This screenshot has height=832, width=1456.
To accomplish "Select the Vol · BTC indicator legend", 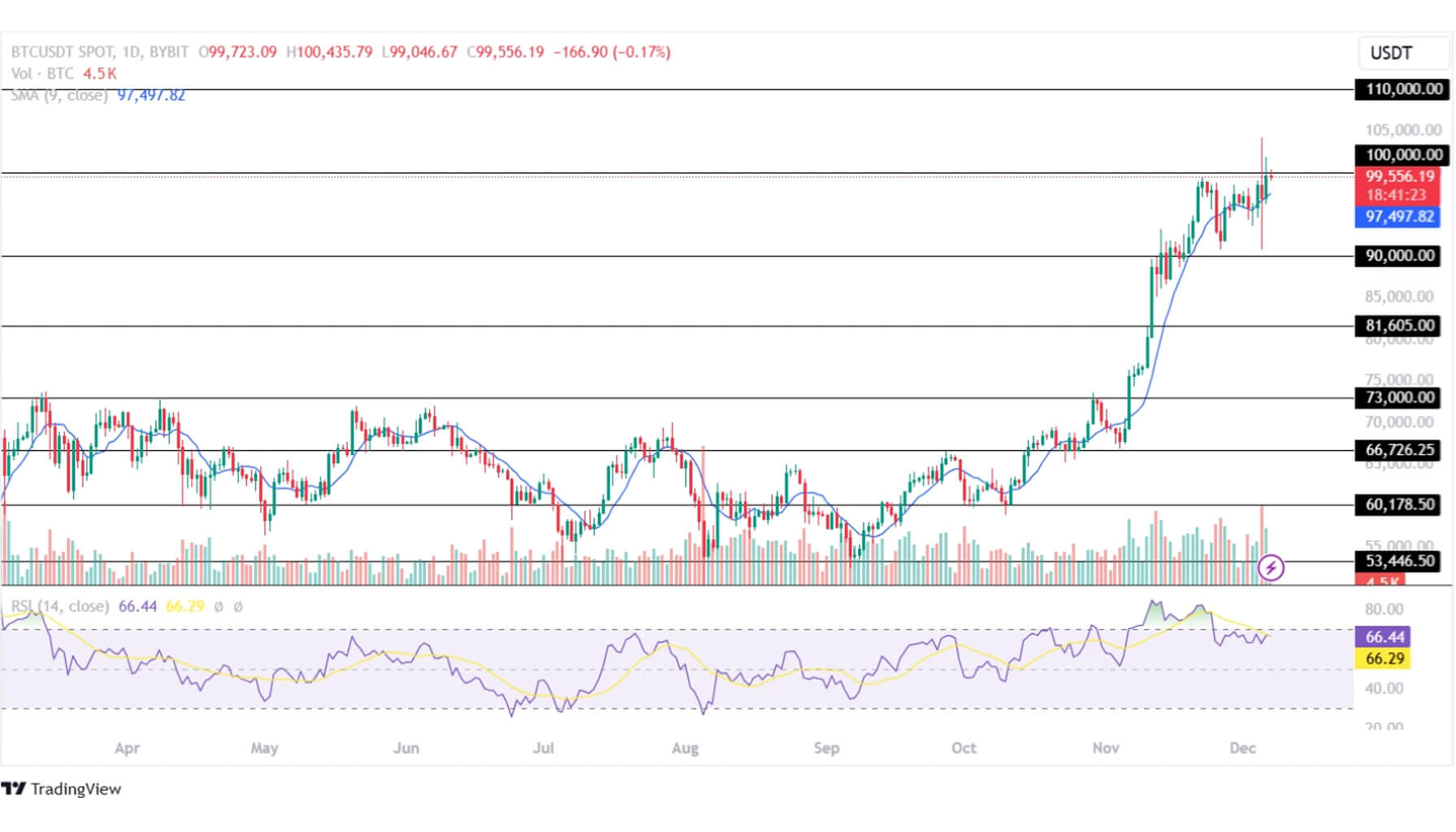I will coord(42,73).
